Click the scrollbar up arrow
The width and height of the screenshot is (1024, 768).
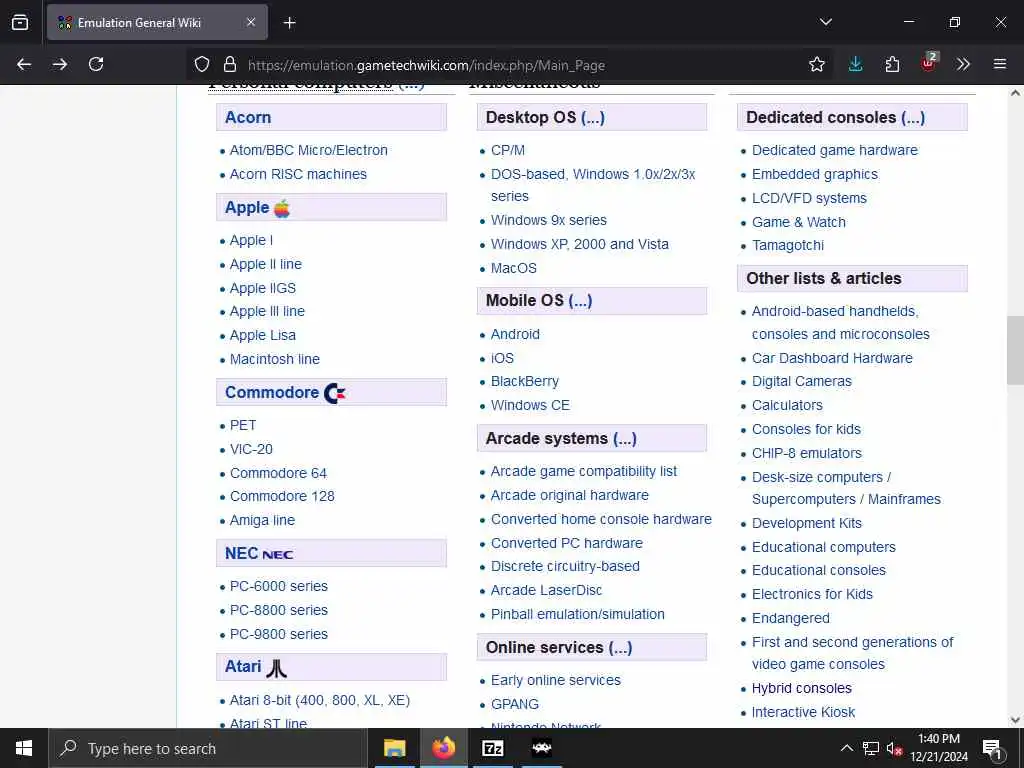[1015, 93]
